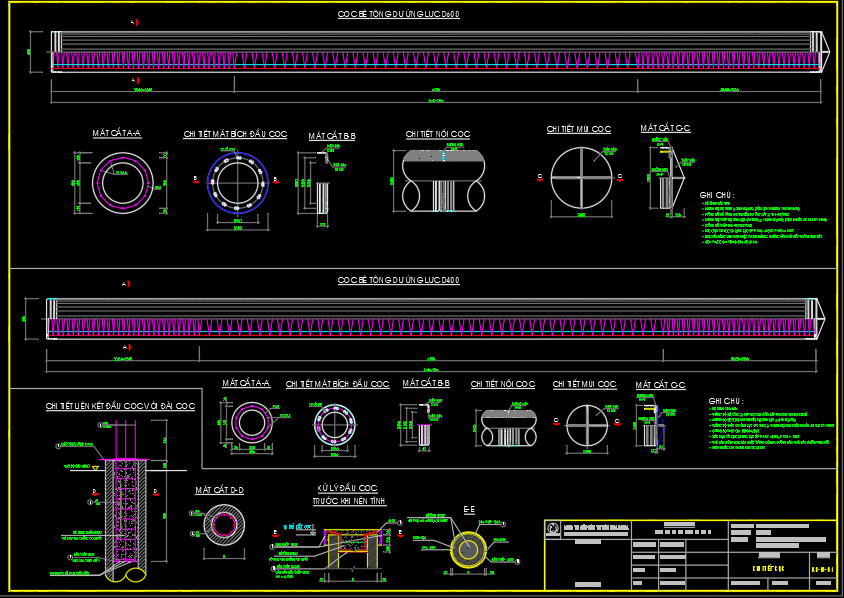Select the yellow E-E section circle

(x=468, y=548)
